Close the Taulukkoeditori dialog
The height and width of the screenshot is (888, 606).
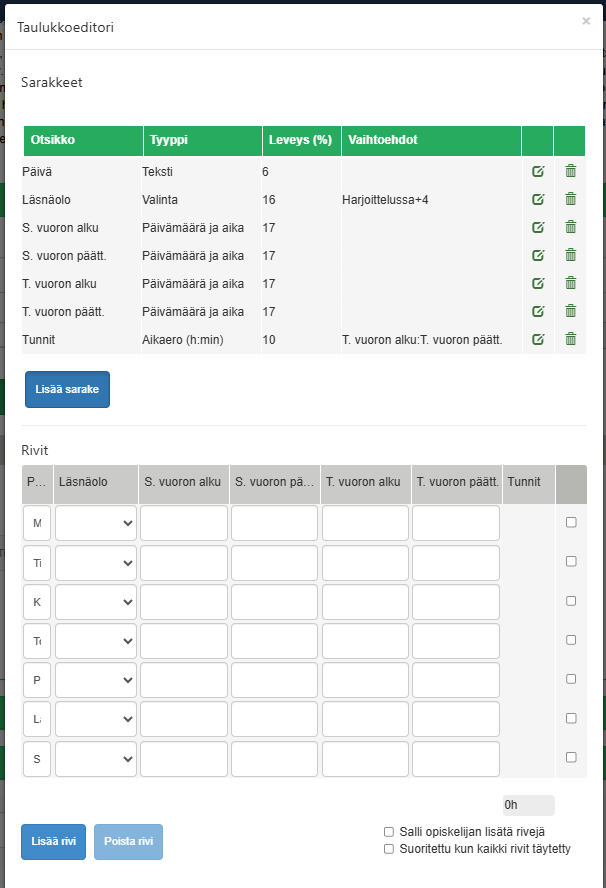tap(586, 21)
